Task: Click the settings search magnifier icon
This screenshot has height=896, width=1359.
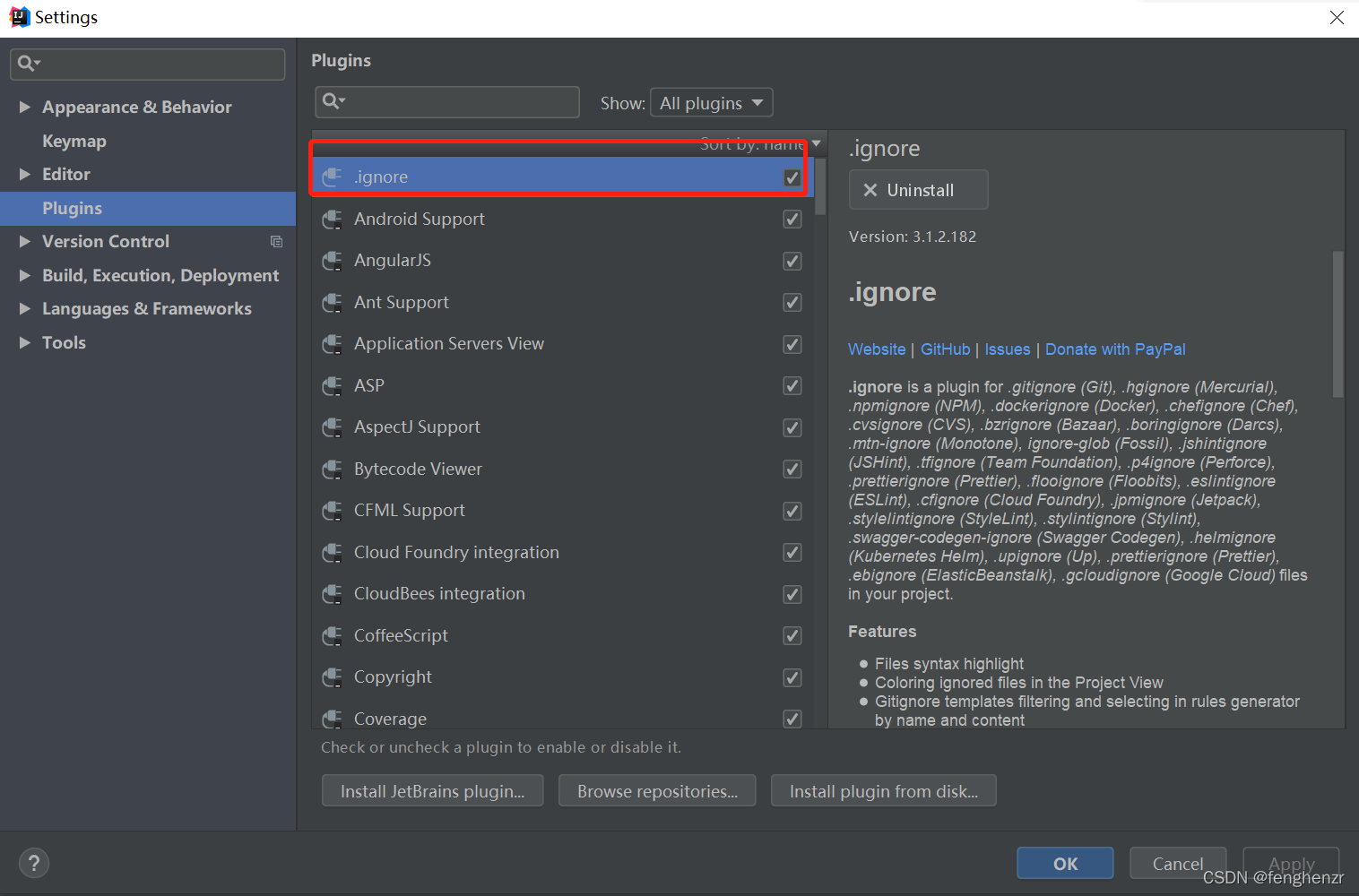Action: [x=29, y=63]
